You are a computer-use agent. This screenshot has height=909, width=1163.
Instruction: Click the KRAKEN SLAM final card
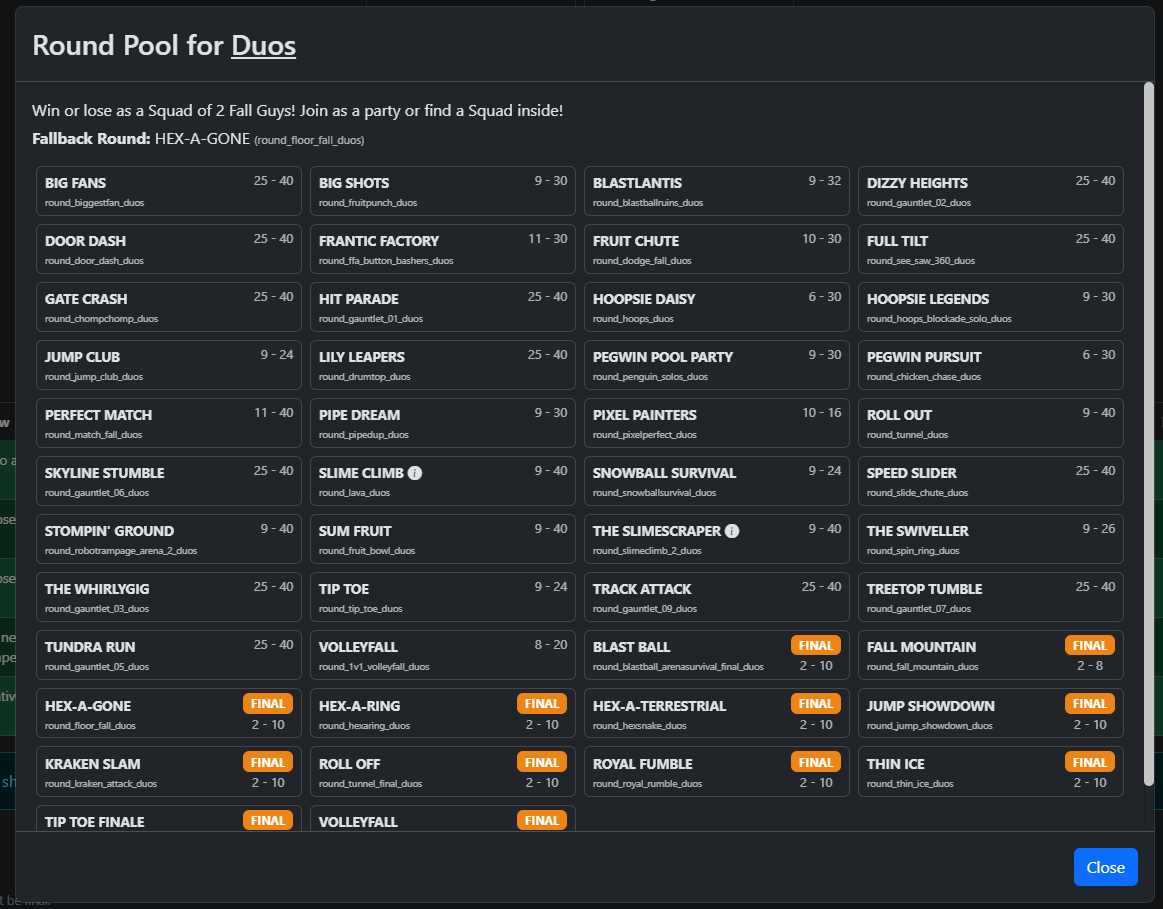click(x=169, y=772)
